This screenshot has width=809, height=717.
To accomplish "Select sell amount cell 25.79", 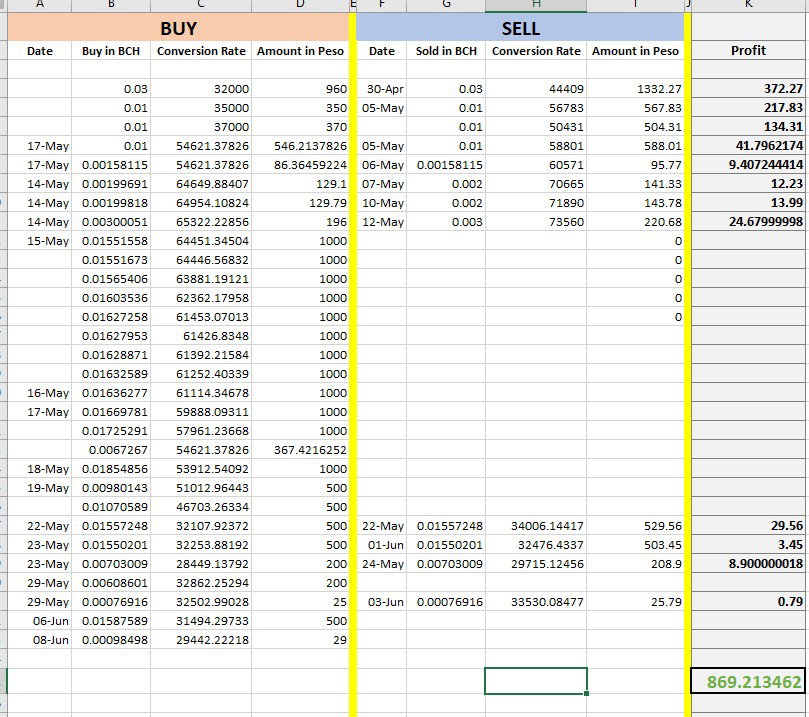I will (x=635, y=602).
